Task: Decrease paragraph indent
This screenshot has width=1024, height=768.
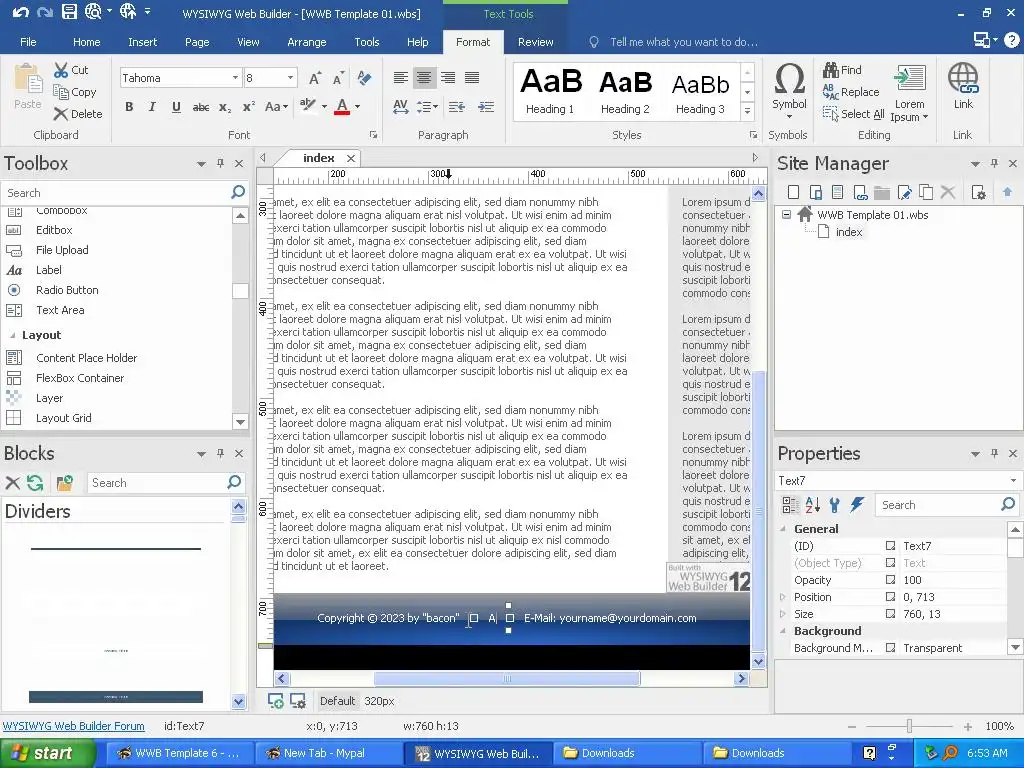Action: point(457,106)
